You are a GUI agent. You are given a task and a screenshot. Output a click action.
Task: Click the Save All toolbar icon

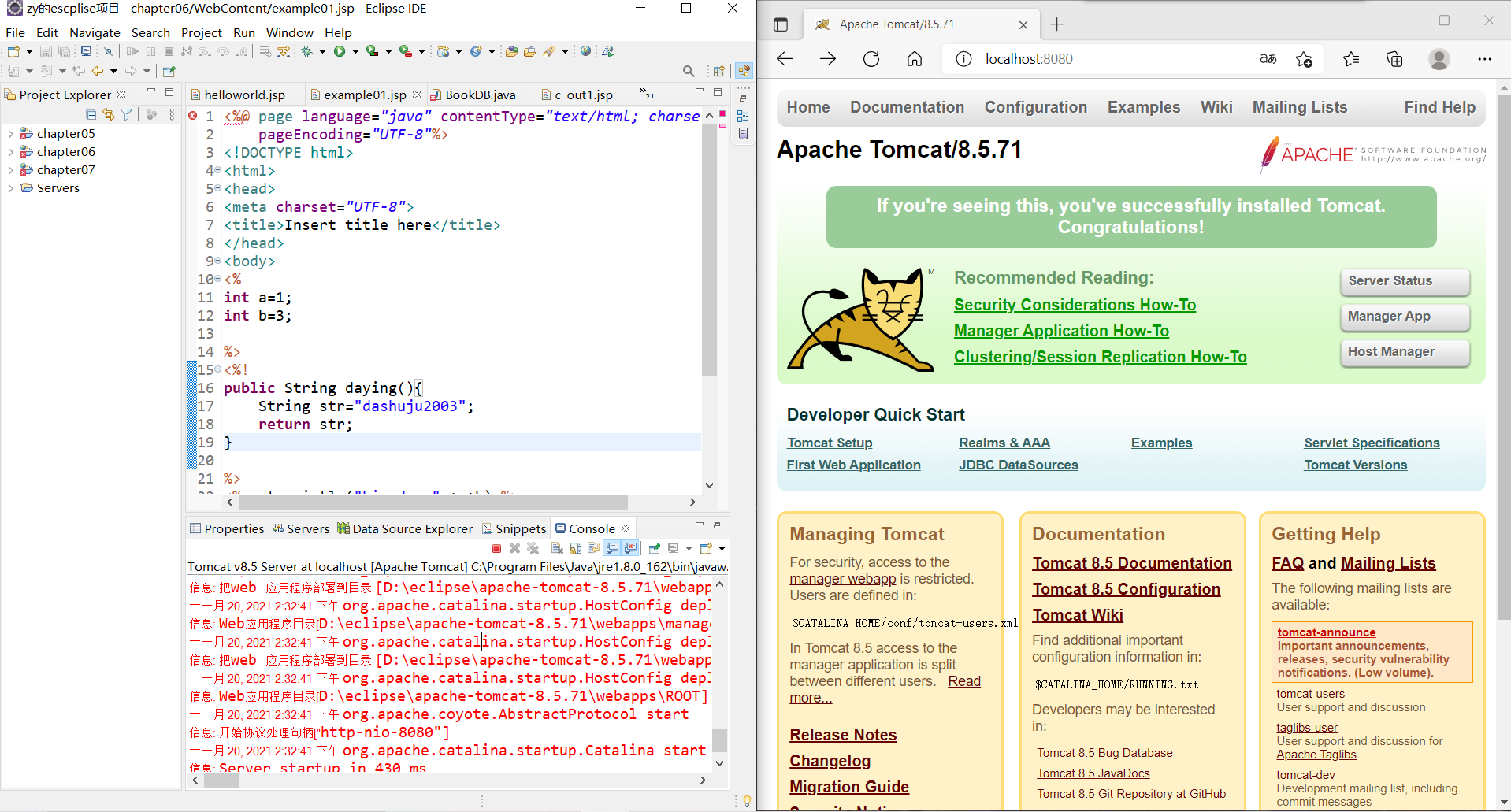(x=64, y=52)
